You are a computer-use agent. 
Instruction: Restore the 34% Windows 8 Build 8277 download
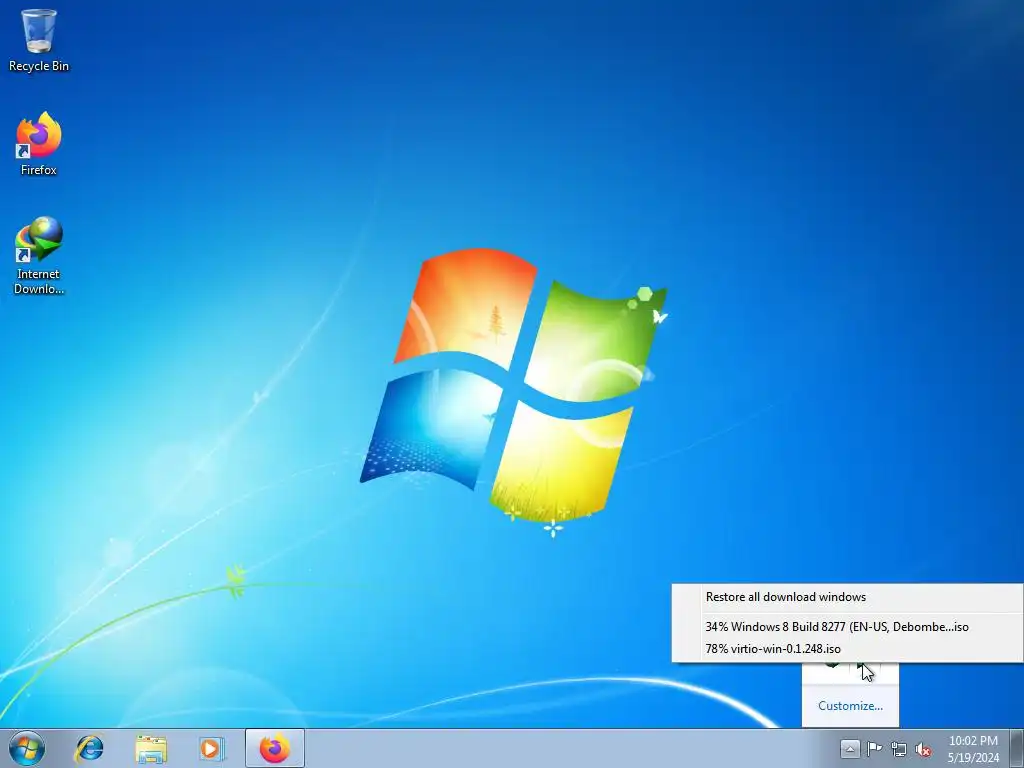[847, 626]
